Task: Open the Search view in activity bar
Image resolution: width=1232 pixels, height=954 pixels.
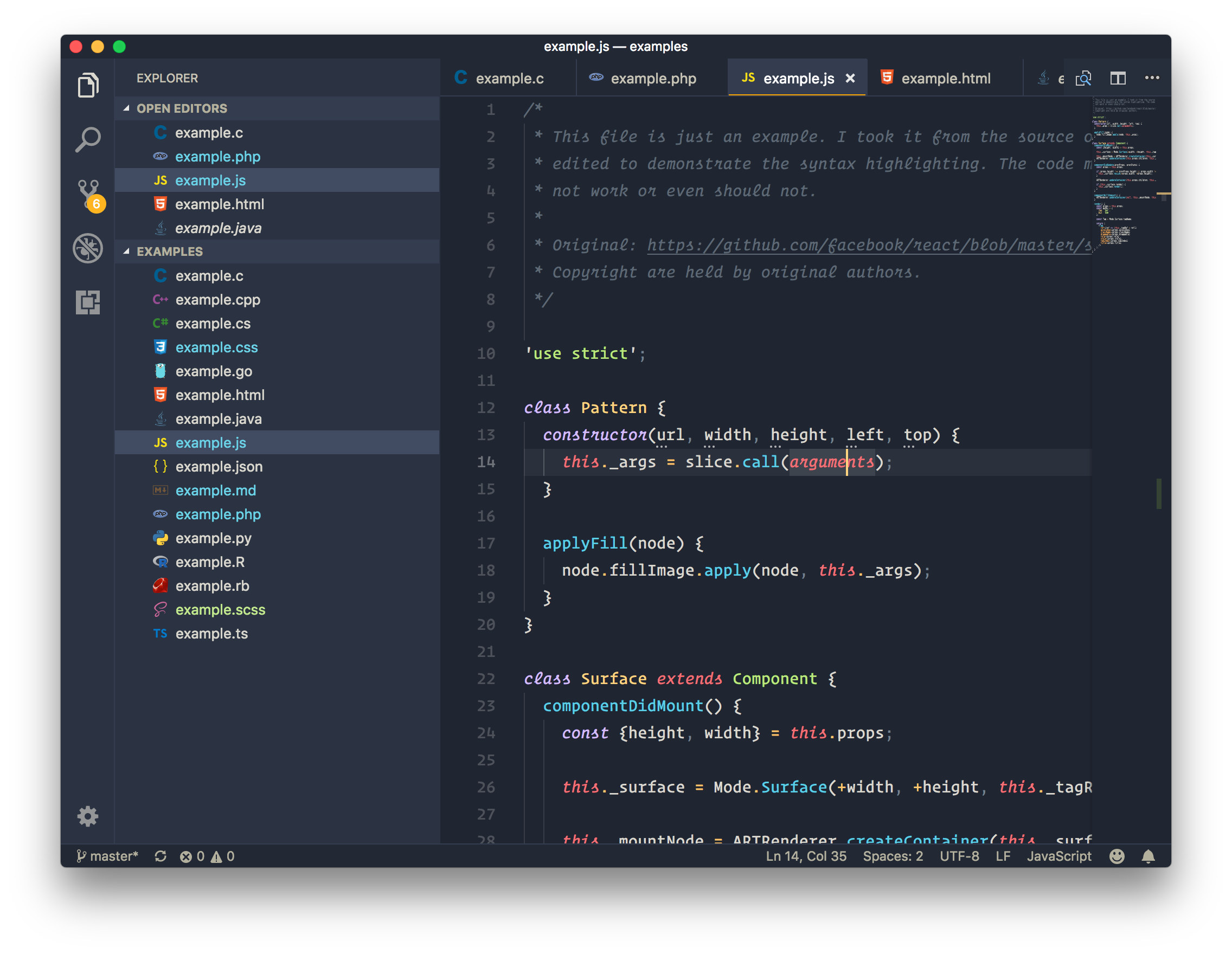Action: [87, 139]
